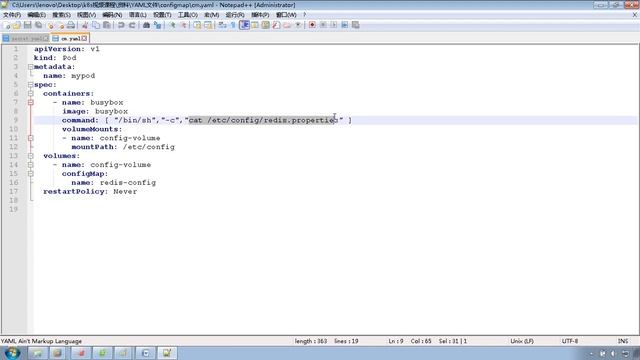
Task: Open the Replace dialog from the toolbar
Action: coord(157,25)
